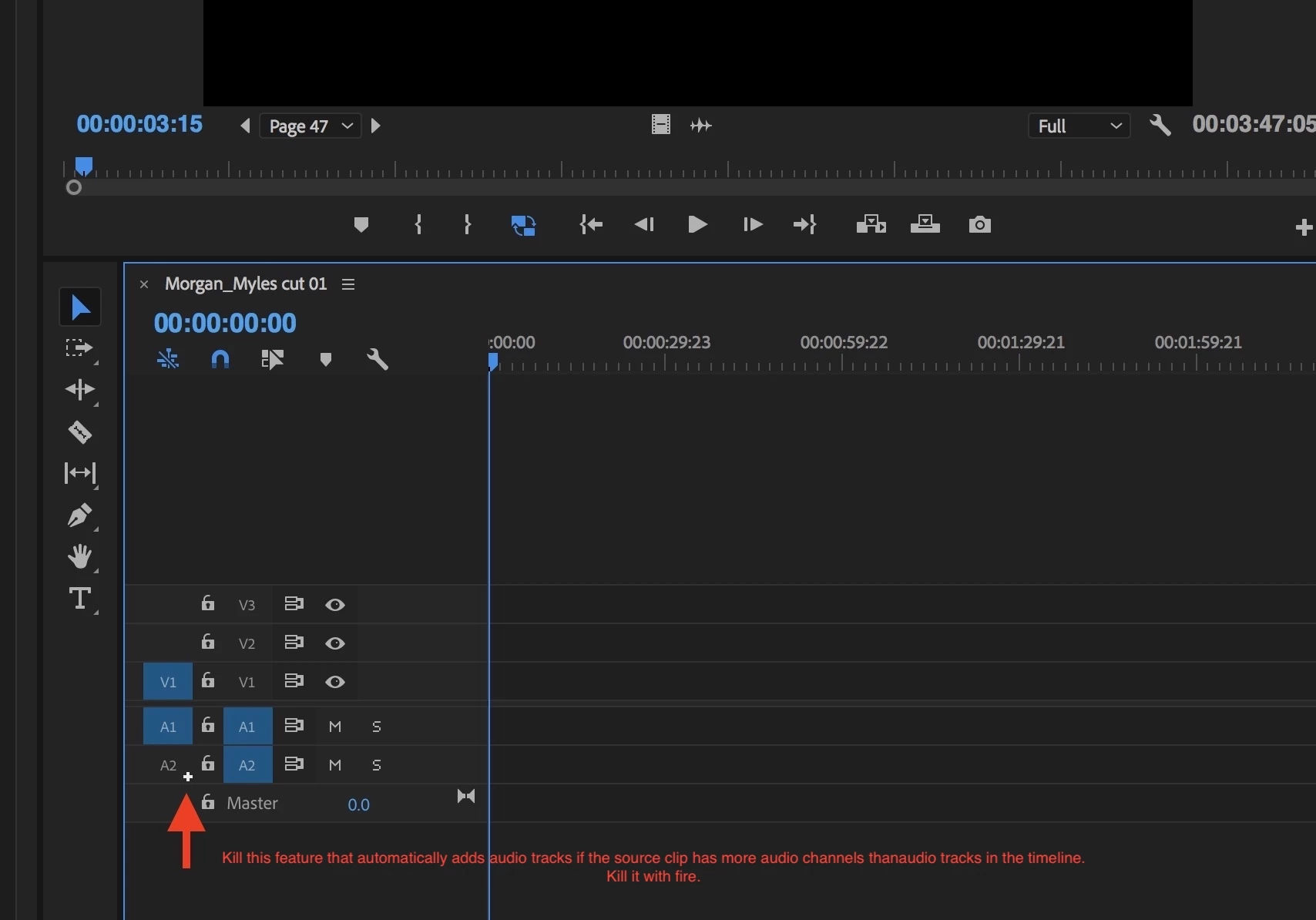
Task: Toggle lock on track V3
Action: click(208, 603)
